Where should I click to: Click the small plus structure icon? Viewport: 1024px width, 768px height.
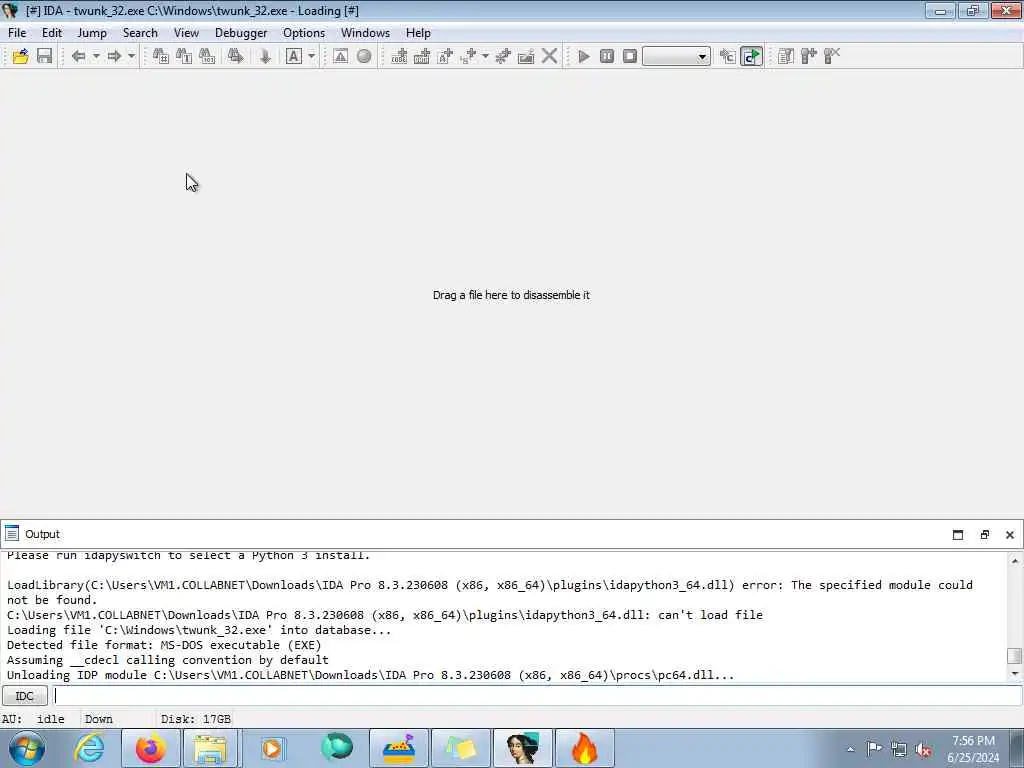coord(468,56)
